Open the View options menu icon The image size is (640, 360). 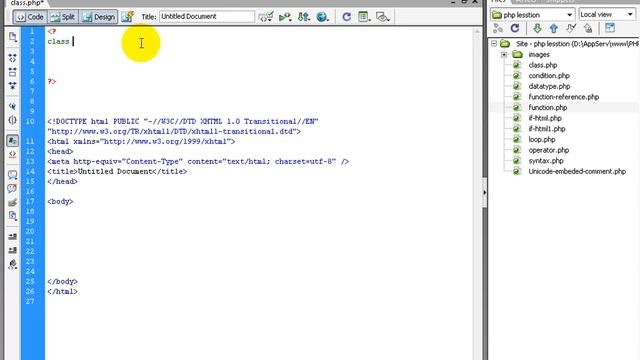coord(364,17)
